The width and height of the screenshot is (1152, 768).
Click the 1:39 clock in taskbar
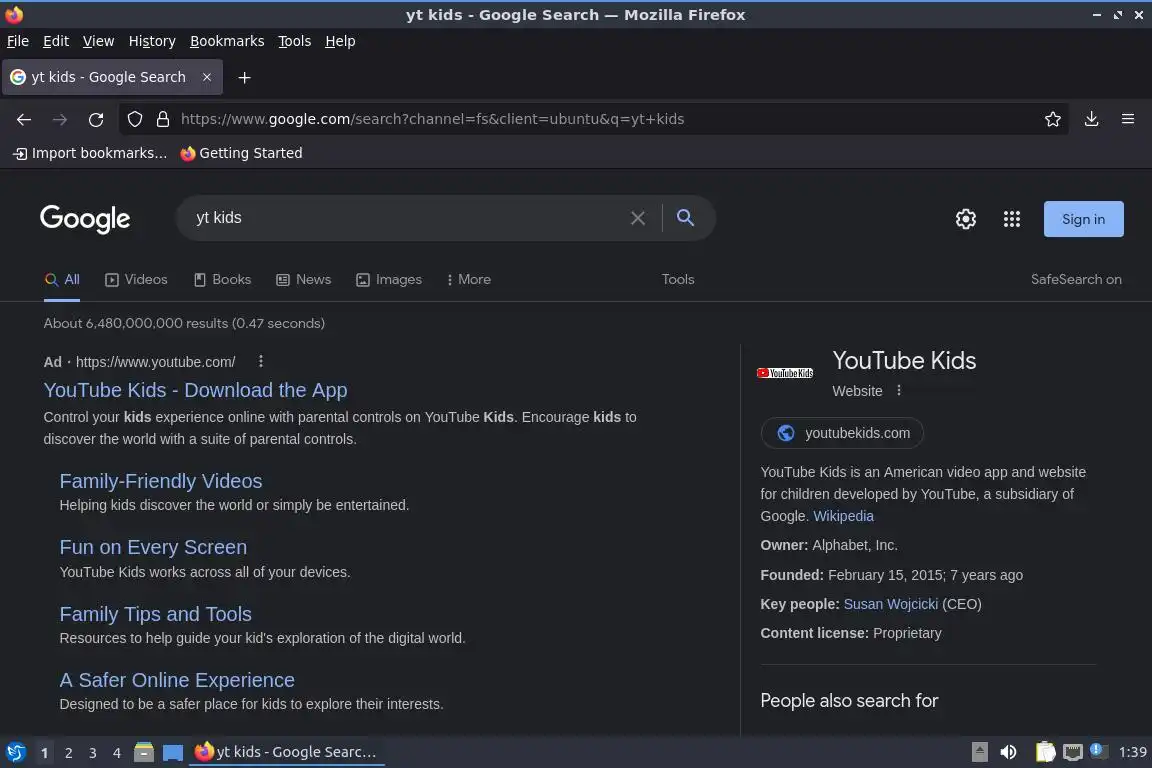point(1132,752)
